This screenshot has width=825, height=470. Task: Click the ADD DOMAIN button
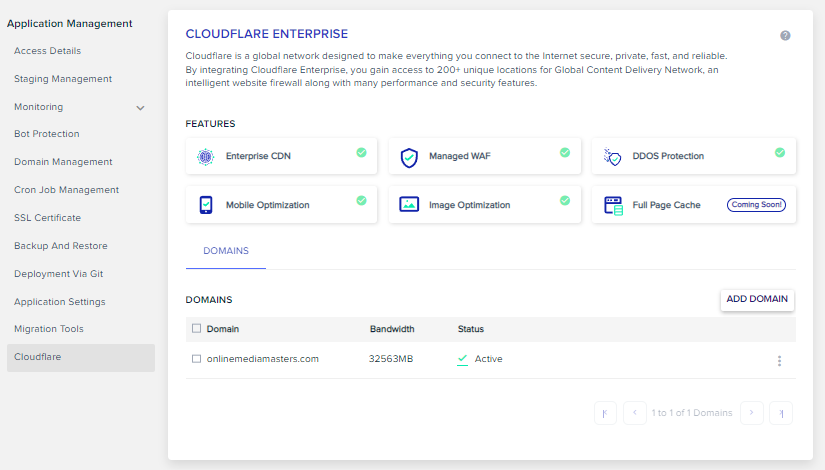coord(757,299)
